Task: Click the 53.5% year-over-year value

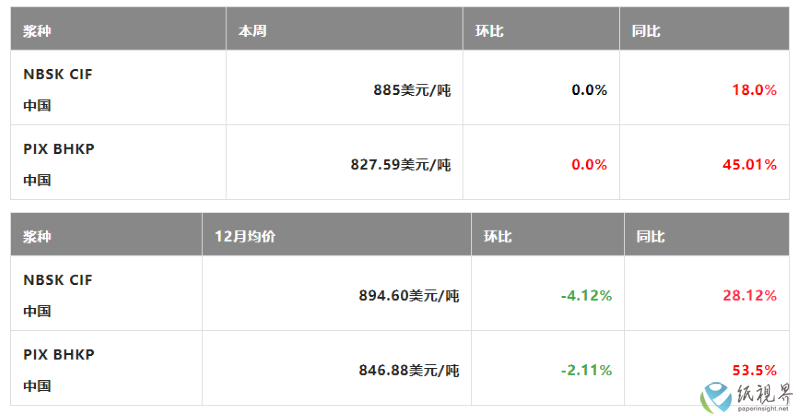Action: 755,370
